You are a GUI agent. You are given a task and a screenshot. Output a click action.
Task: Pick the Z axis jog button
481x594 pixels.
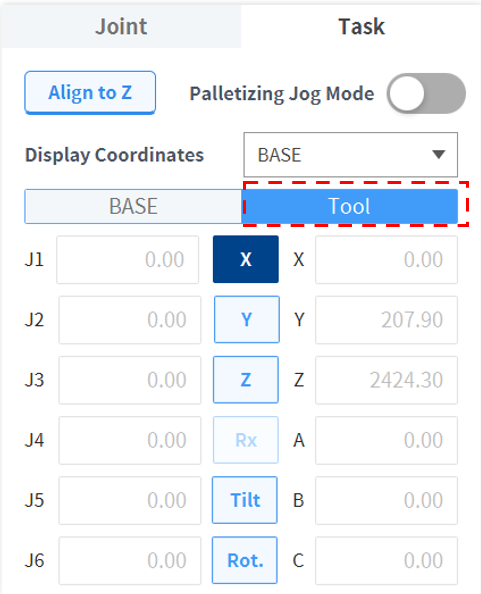246,380
